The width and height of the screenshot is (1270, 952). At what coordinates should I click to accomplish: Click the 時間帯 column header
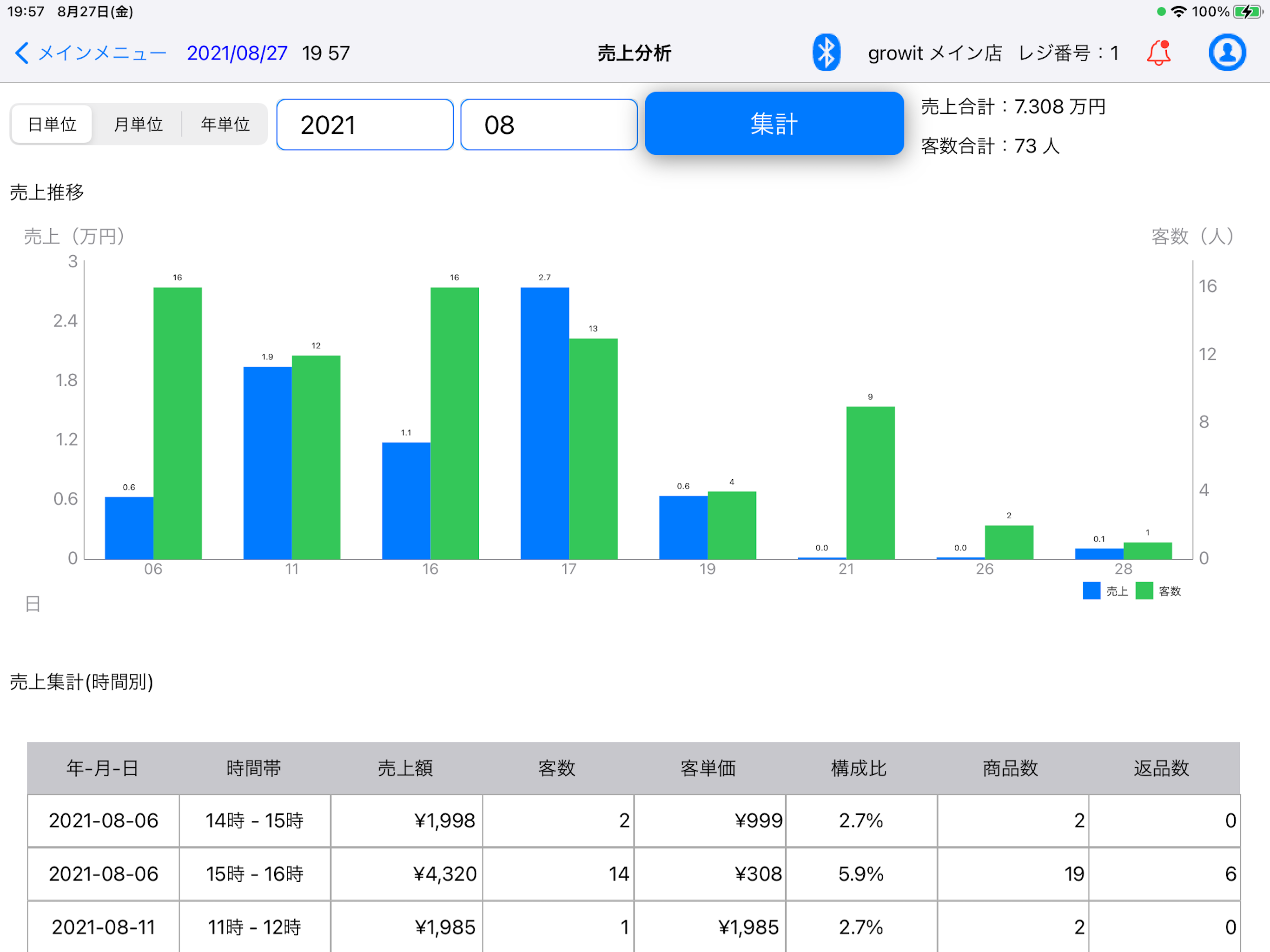(254, 768)
